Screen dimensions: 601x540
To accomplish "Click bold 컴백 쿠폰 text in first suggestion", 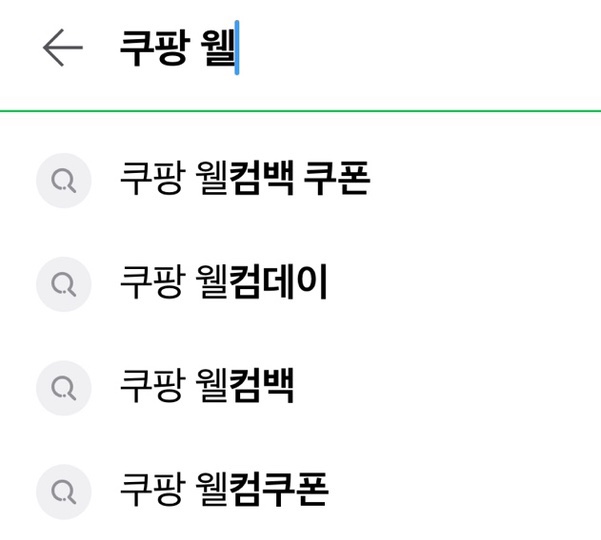I will click(x=299, y=180).
